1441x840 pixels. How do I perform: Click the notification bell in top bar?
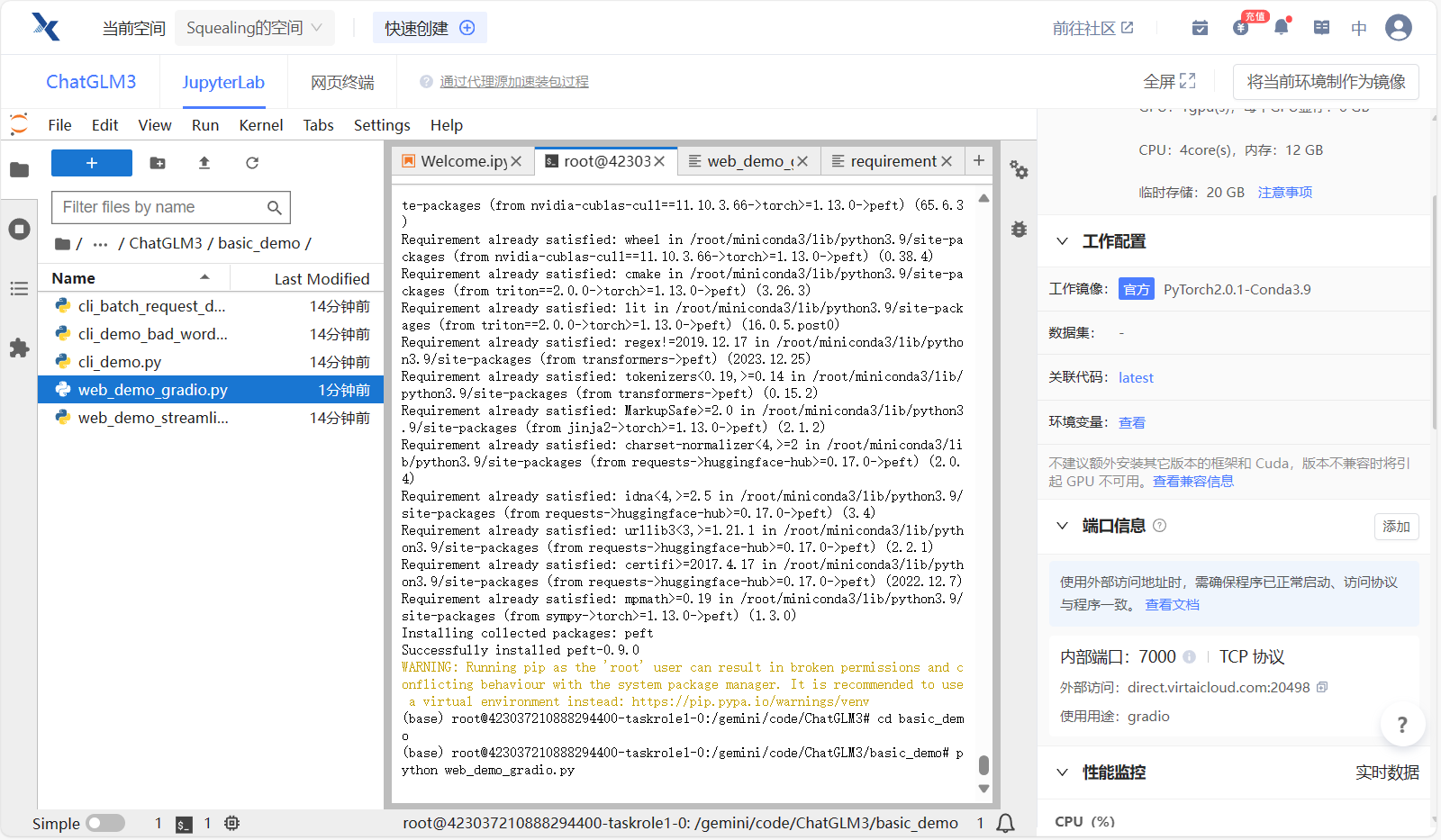click(x=1281, y=28)
